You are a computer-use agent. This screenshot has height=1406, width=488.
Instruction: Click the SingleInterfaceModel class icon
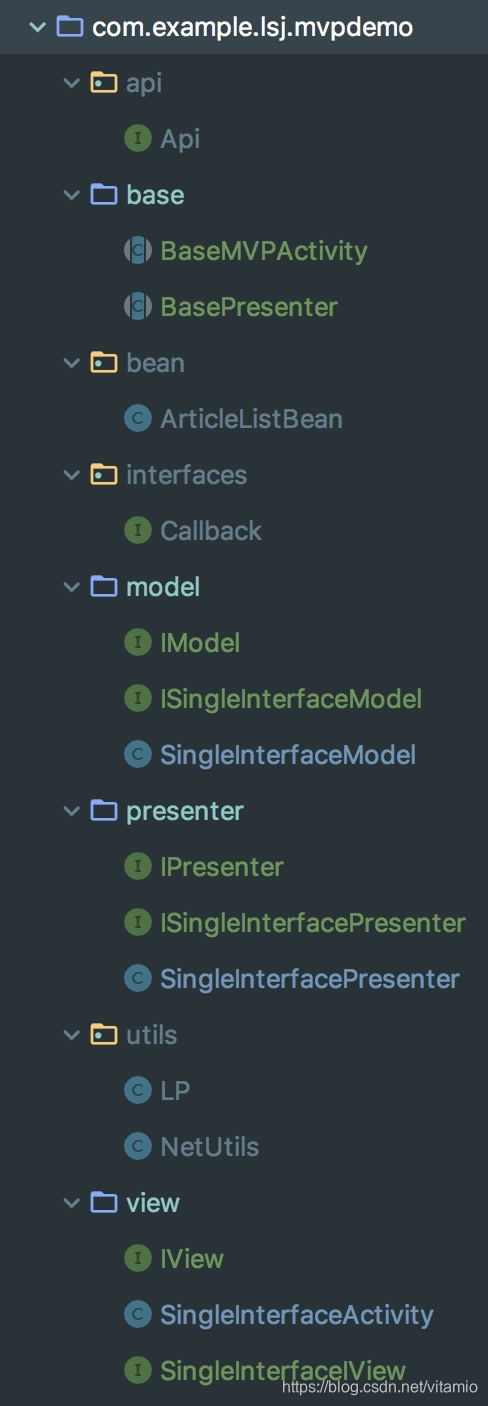[x=137, y=754]
